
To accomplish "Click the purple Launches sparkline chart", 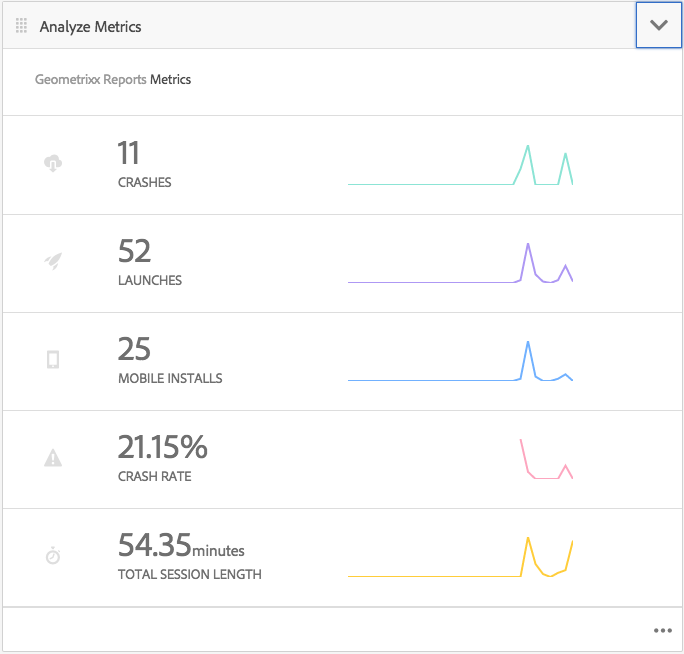I will tap(460, 263).
